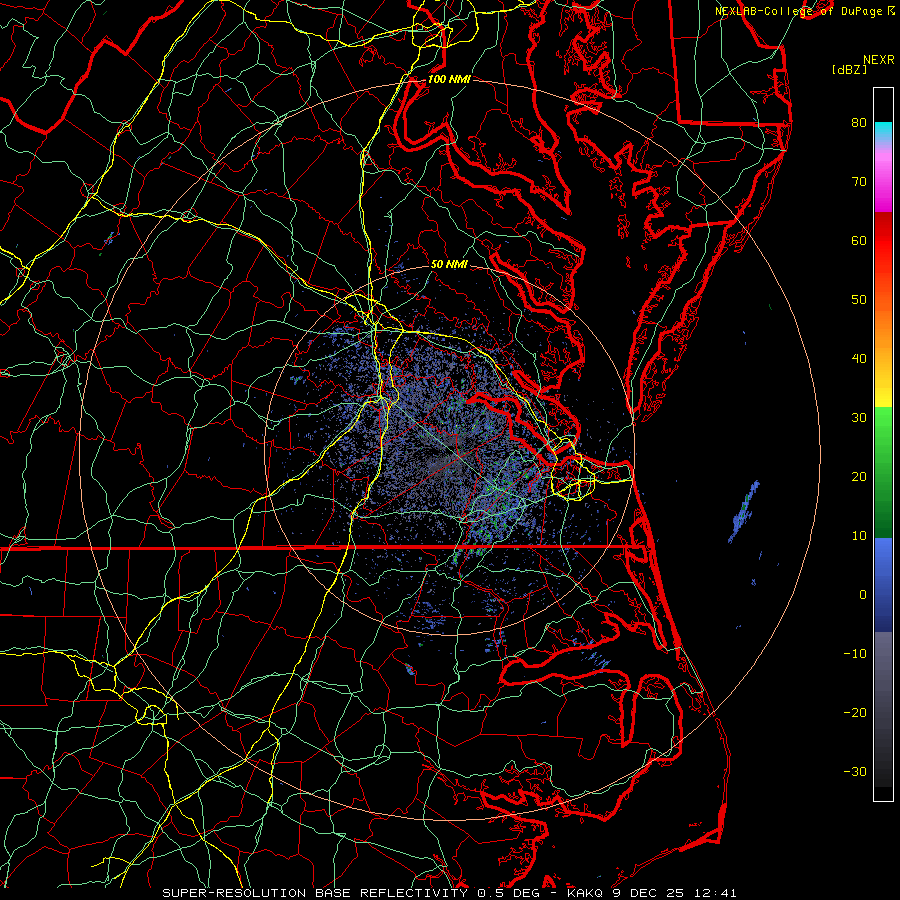Click the 12:41 time stamp in caption

click(x=714, y=893)
